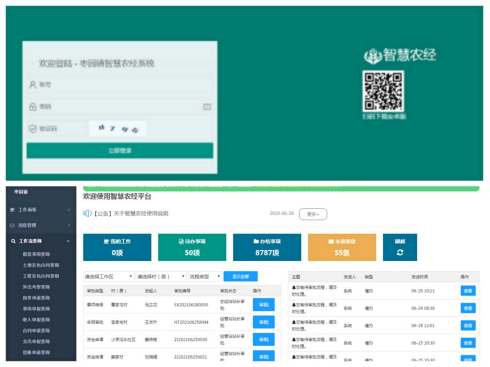Click the refresh arrows icon in the 刷新 card

[400, 253]
